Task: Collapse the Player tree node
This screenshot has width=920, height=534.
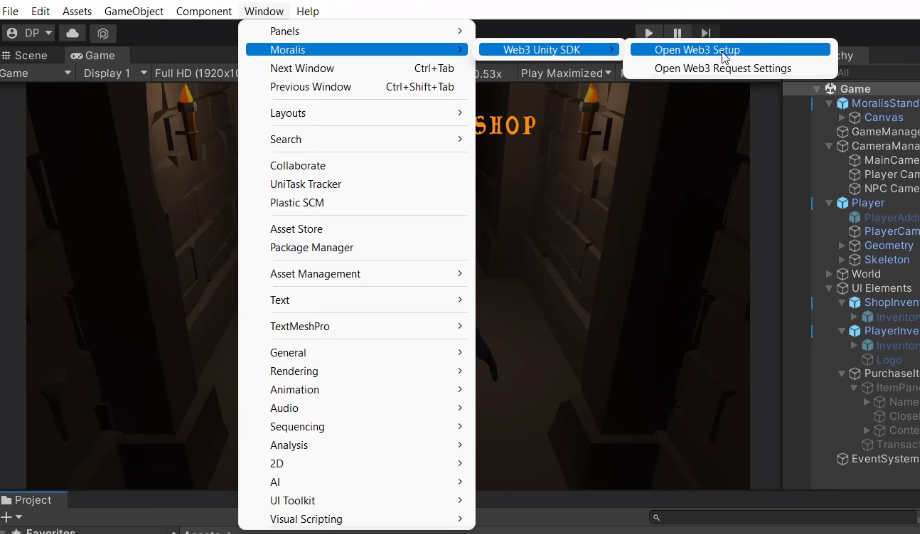Action: point(829,203)
